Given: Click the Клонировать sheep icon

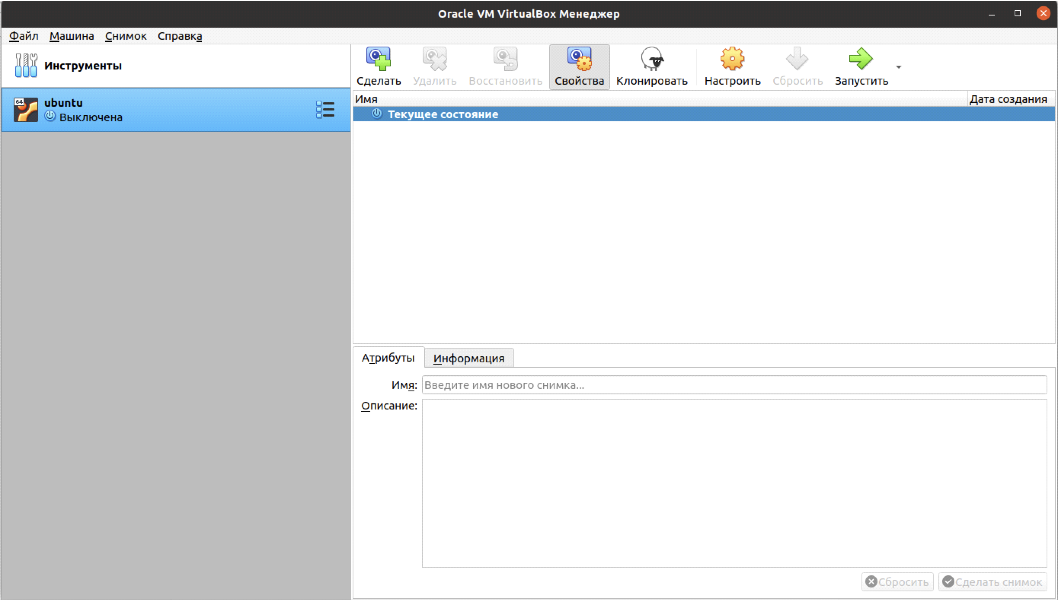Looking at the screenshot, I should (652, 59).
